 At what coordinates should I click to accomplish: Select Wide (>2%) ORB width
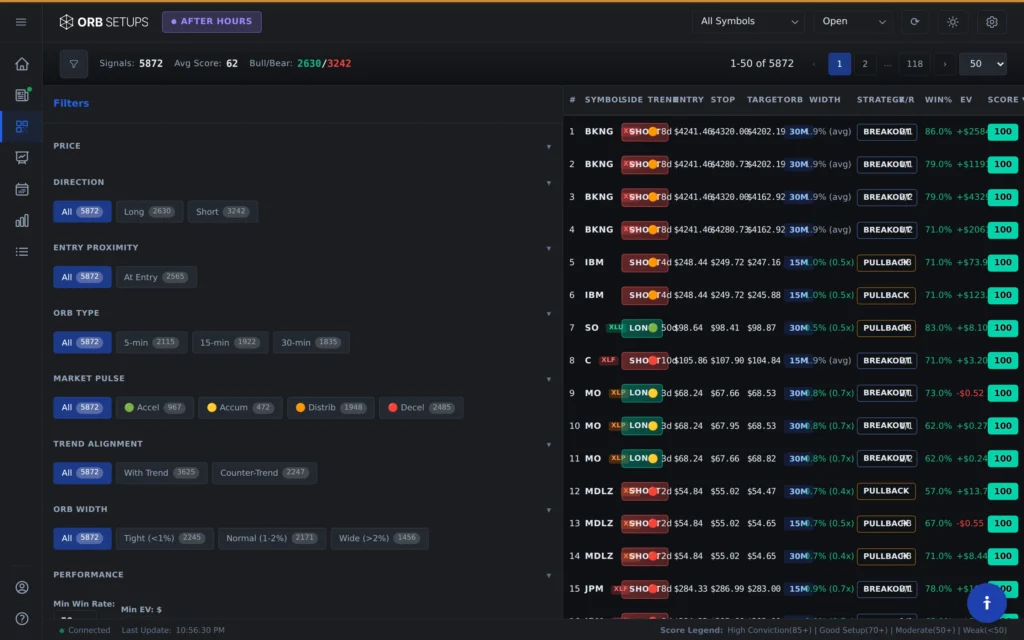(379, 538)
